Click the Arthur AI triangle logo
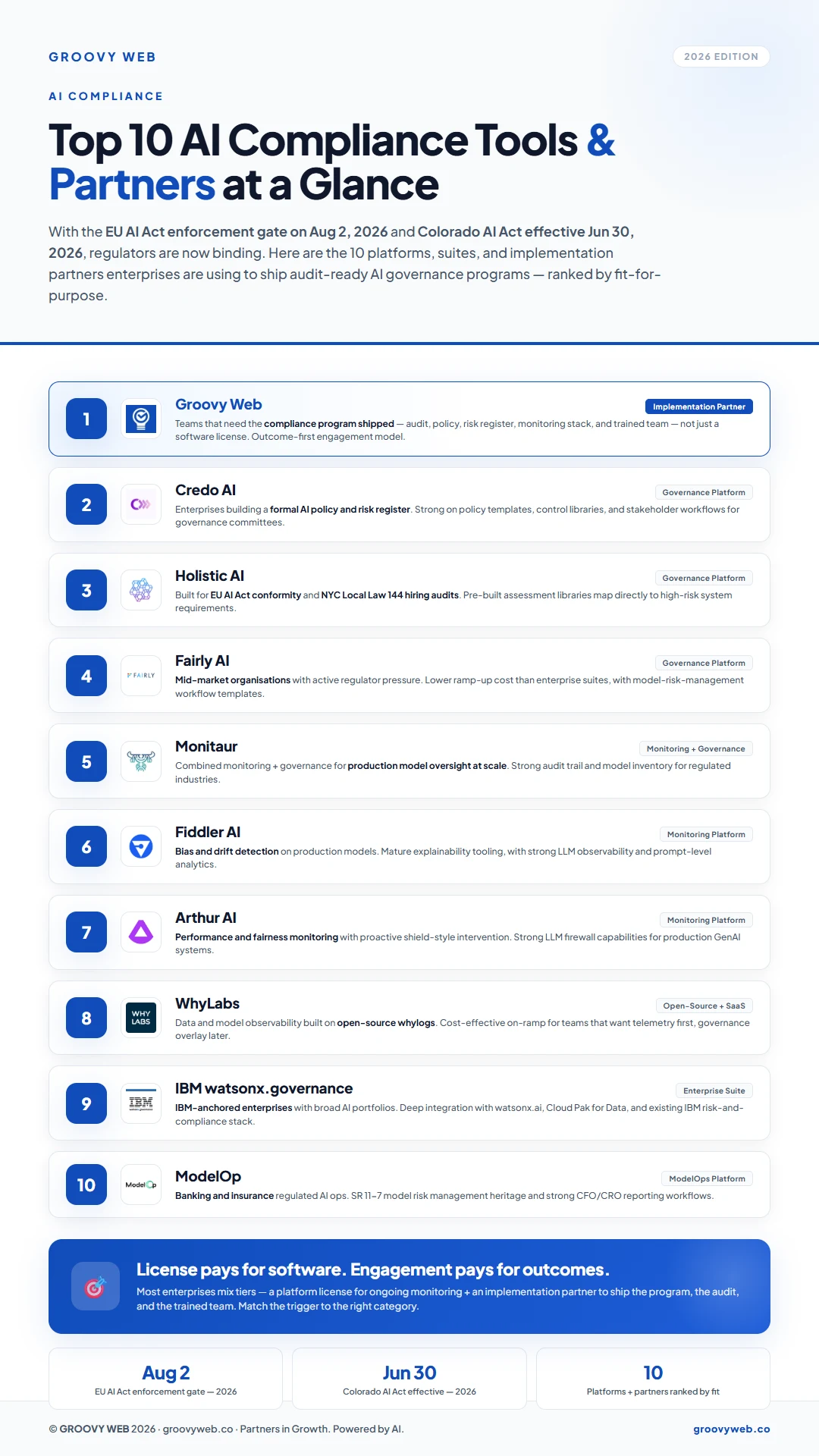This screenshot has height=1456, width=819. pos(141,932)
